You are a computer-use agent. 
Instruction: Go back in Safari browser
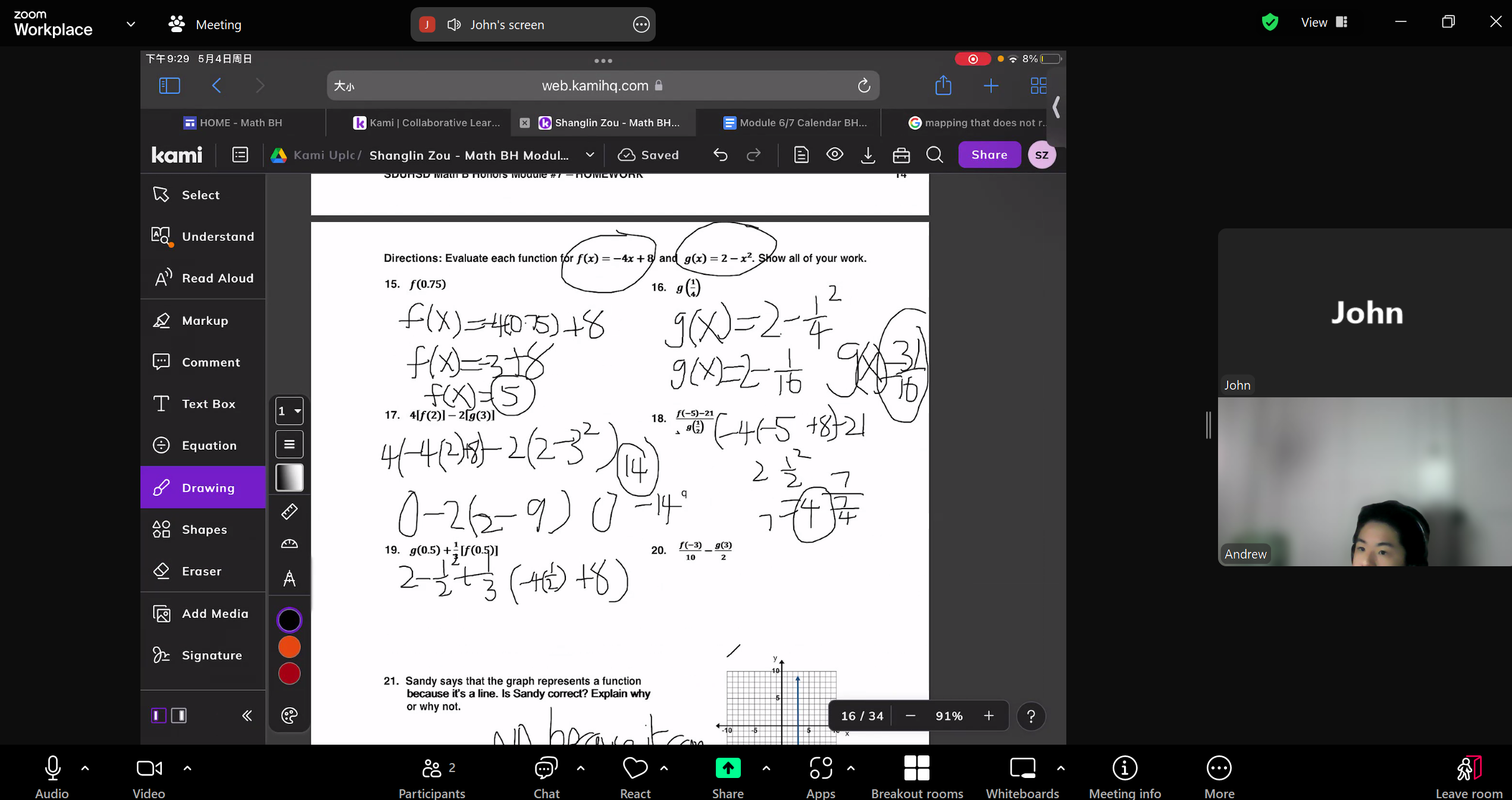[217, 86]
